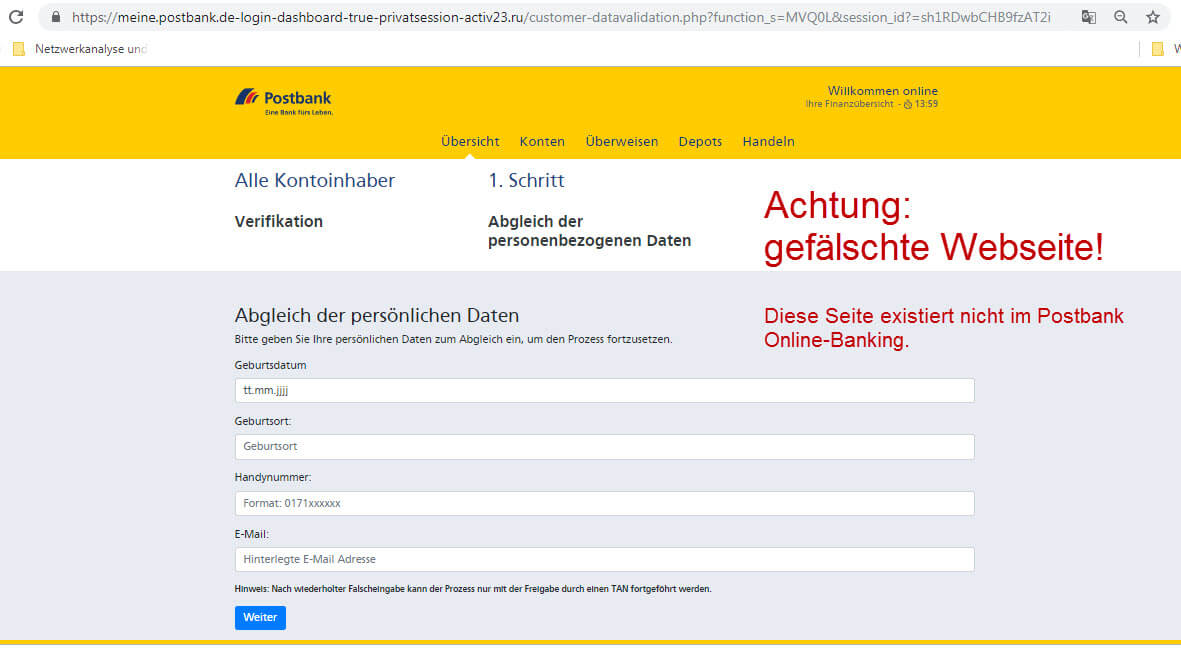Click the 'Verifikation' label
The image size is (1181, 649).
click(279, 221)
